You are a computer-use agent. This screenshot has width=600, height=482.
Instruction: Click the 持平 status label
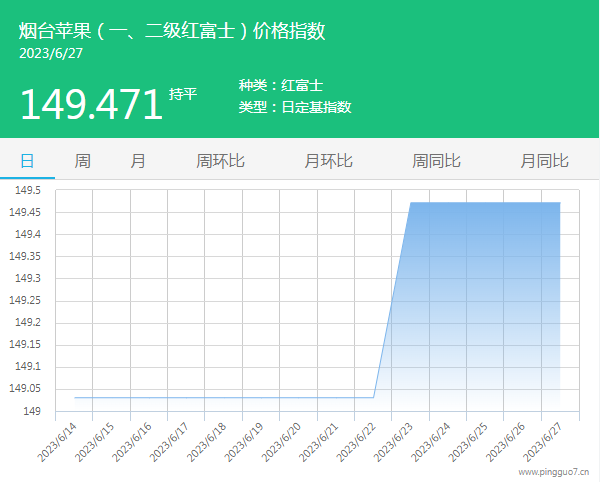coord(183,94)
